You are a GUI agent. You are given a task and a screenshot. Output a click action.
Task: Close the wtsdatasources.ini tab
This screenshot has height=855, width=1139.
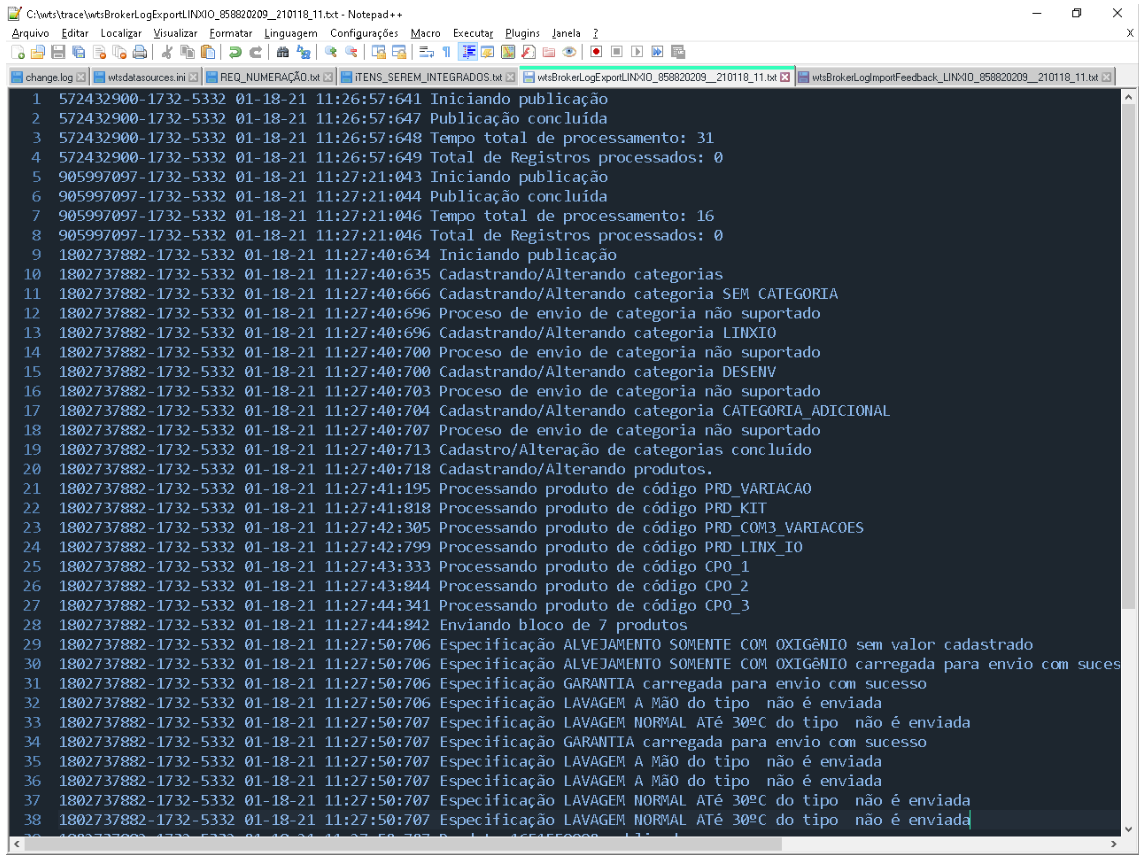pos(193,77)
